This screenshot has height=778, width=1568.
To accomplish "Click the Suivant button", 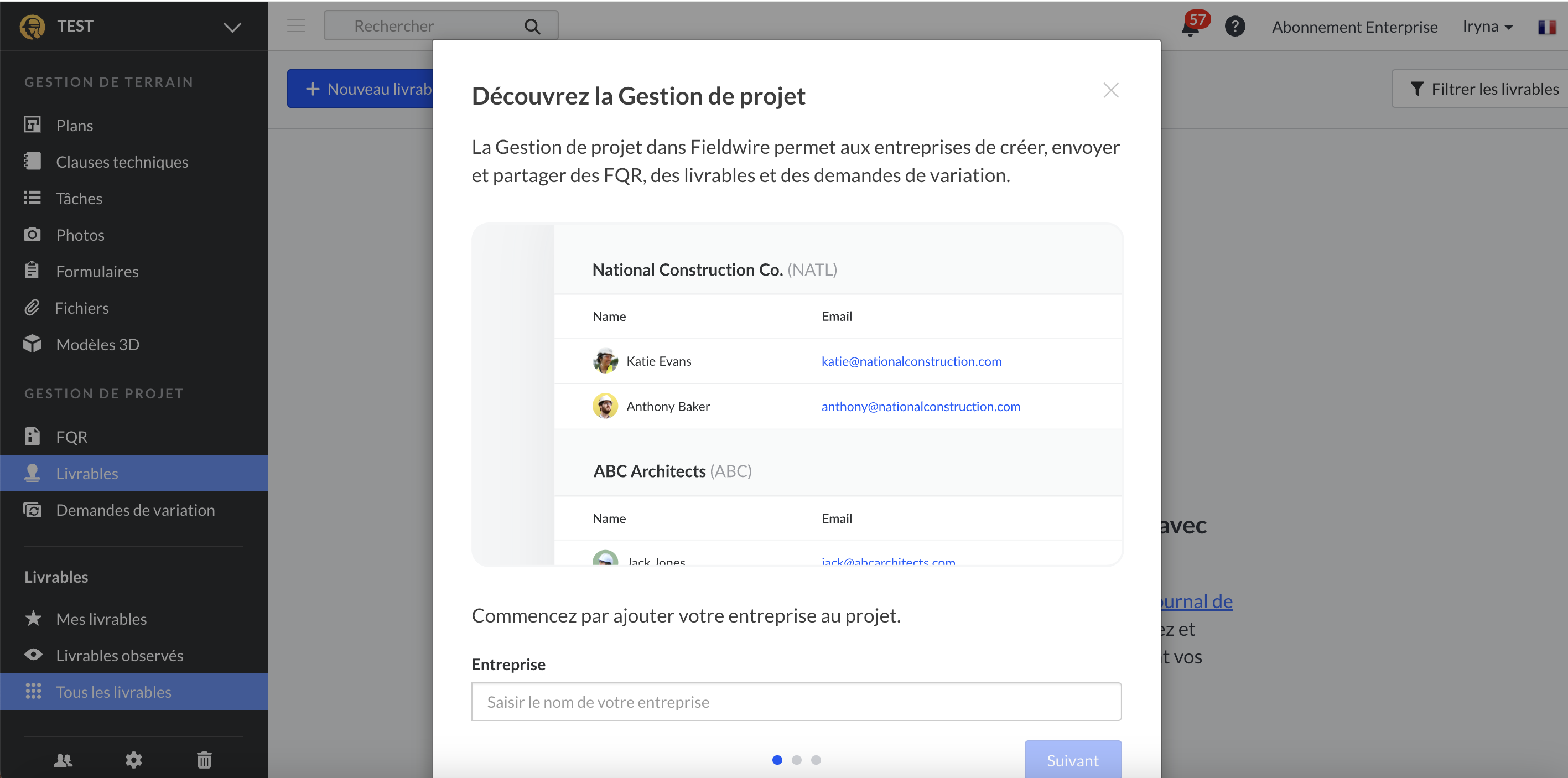I will (1072, 760).
